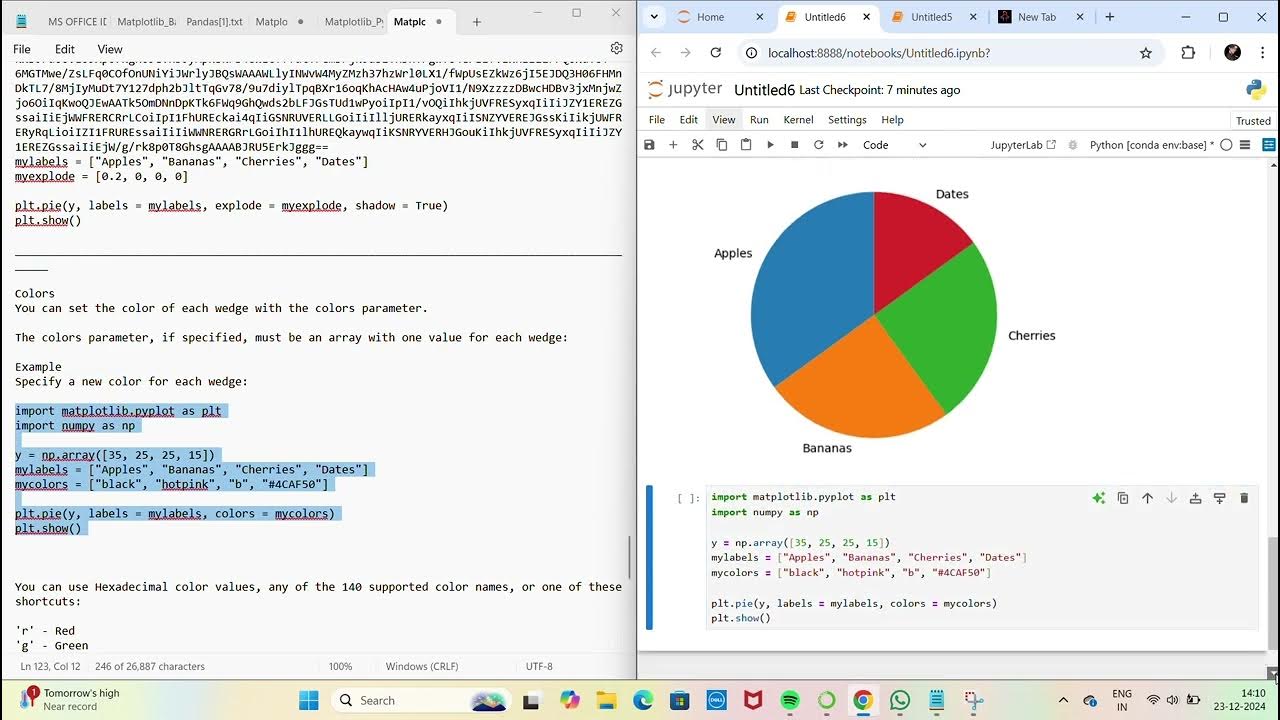Go back in Chrome

(656, 53)
